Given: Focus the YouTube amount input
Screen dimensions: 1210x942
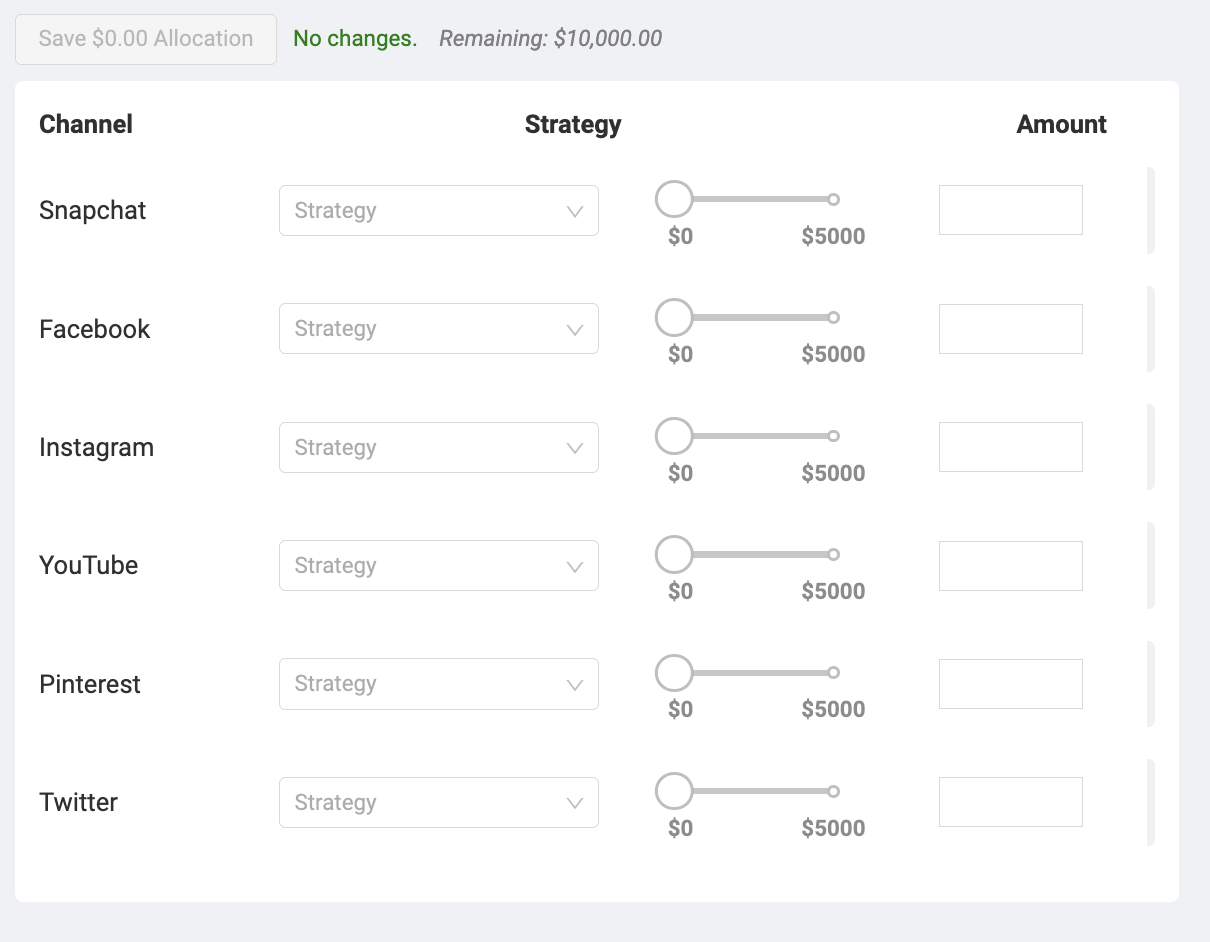Looking at the screenshot, I should click(x=1010, y=566).
